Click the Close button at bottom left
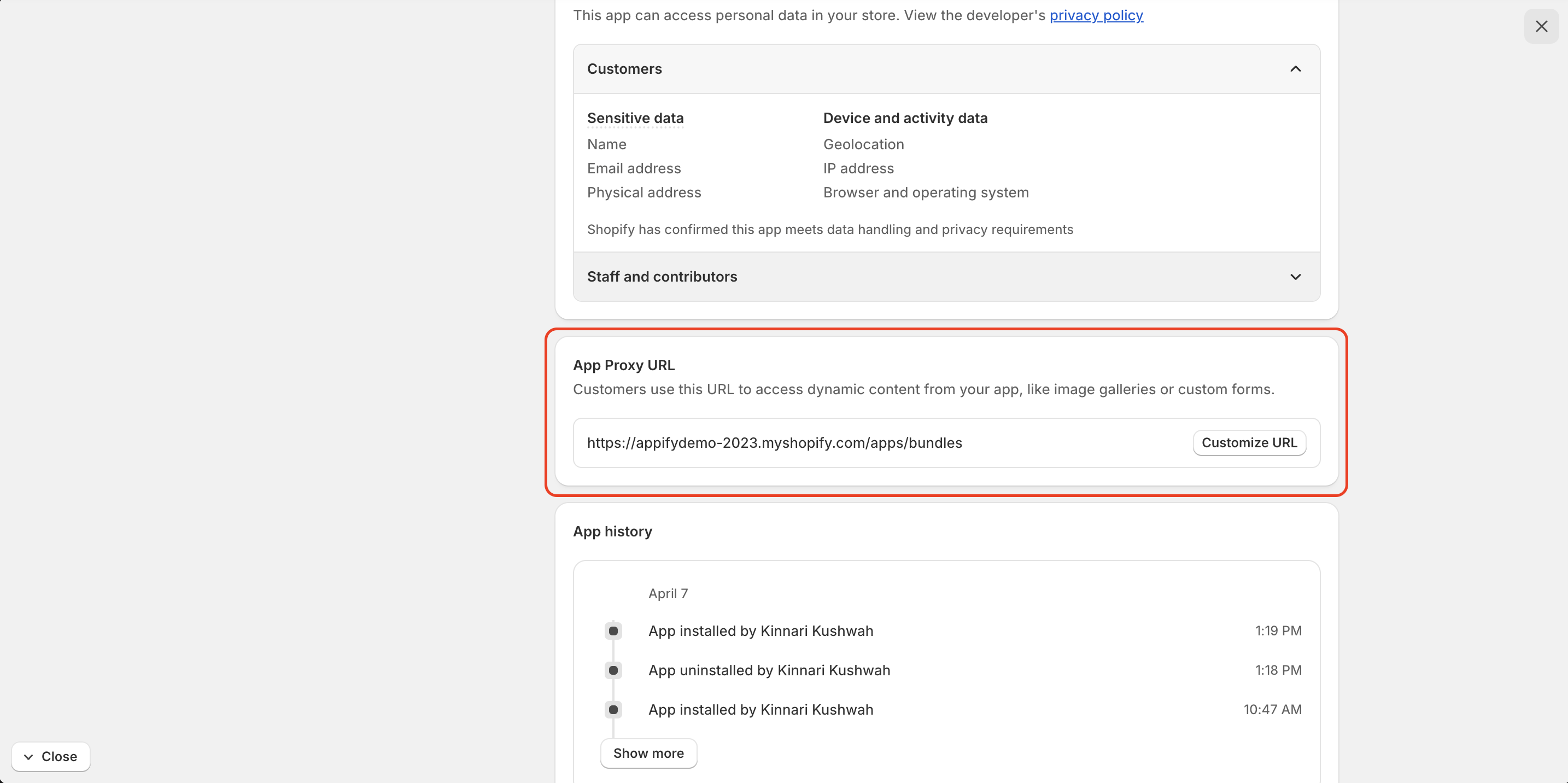Viewport: 1568px width, 783px height. click(x=50, y=756)
